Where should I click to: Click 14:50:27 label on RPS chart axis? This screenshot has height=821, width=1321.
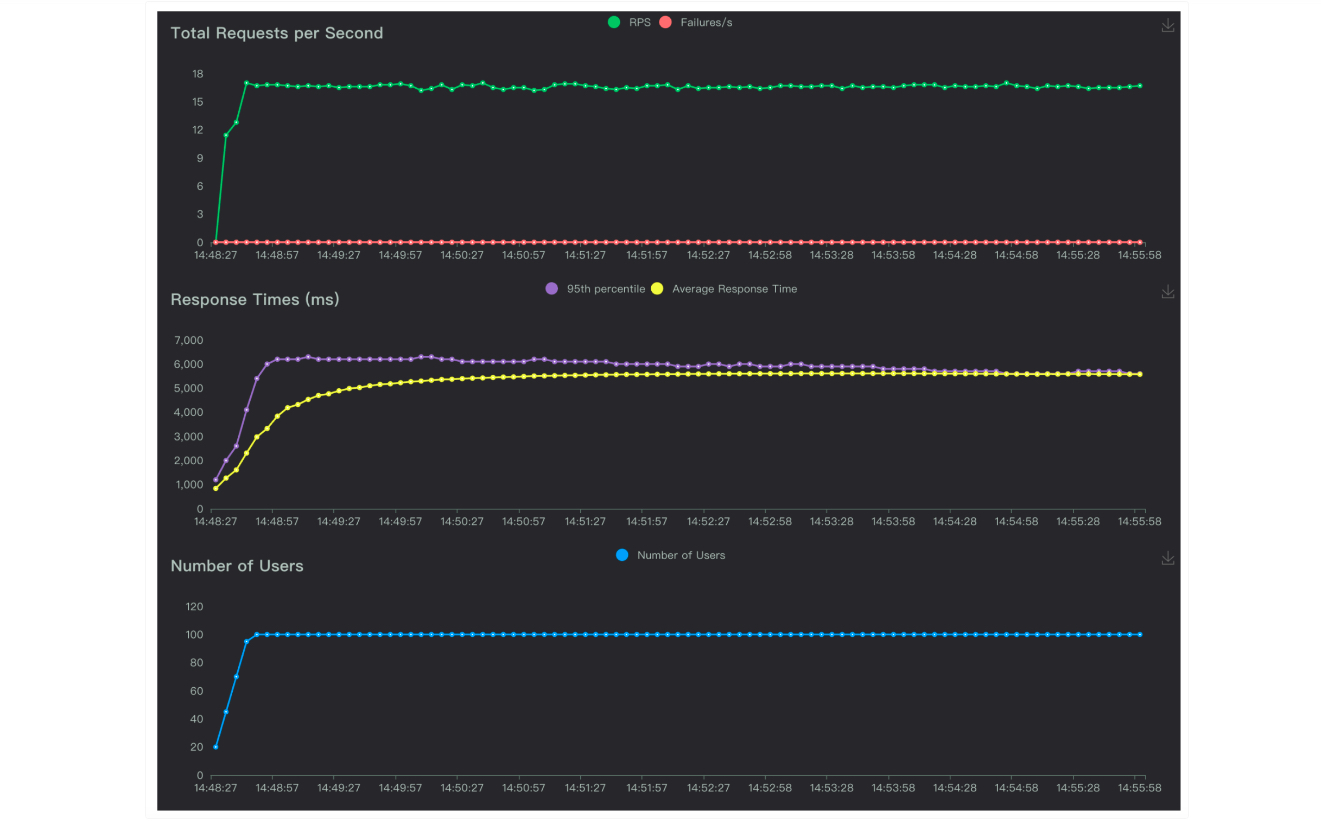[463, 255]
